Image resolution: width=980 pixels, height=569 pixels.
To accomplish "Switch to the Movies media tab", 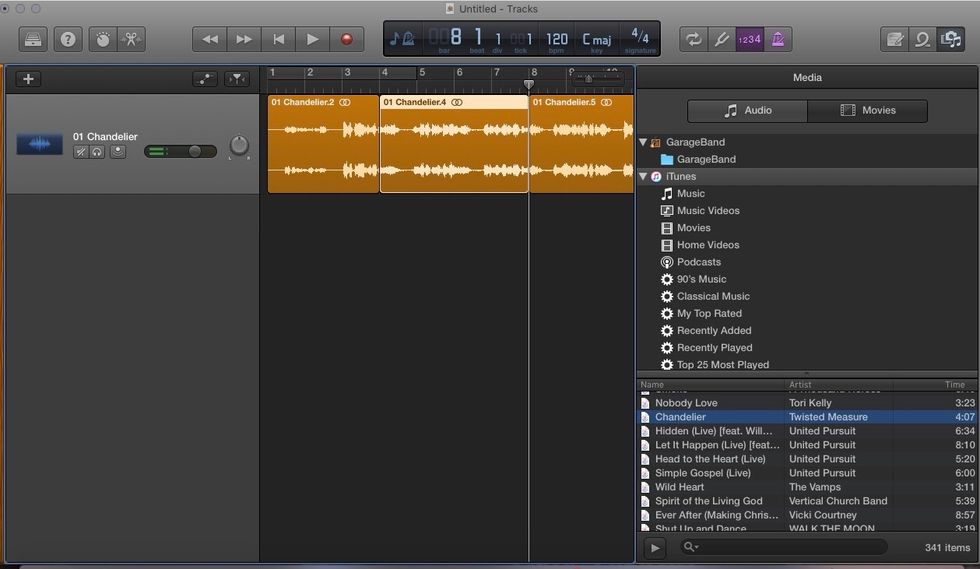I will click(x=868, y=111).
